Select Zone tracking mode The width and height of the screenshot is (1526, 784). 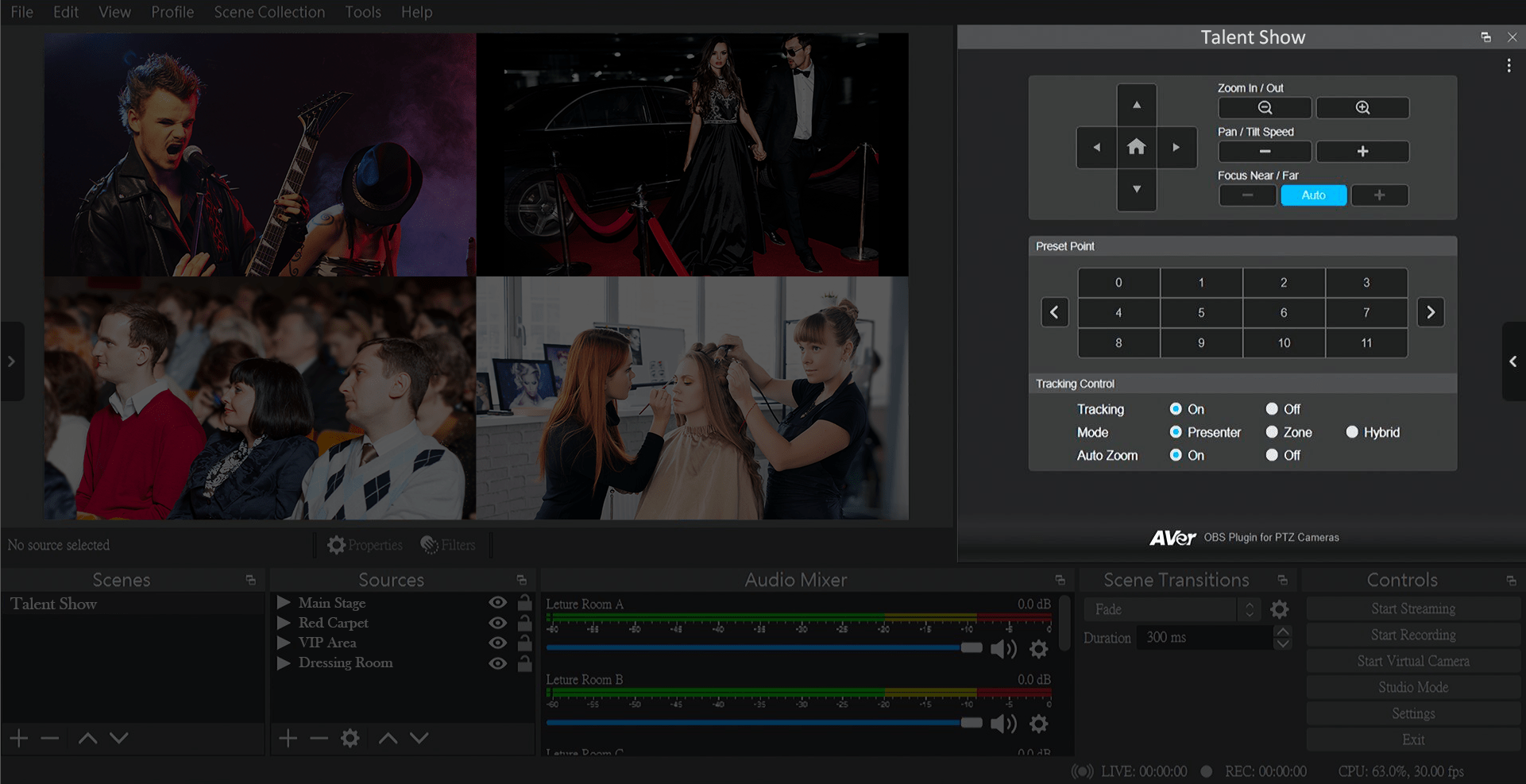click(x=1272, y=432)
